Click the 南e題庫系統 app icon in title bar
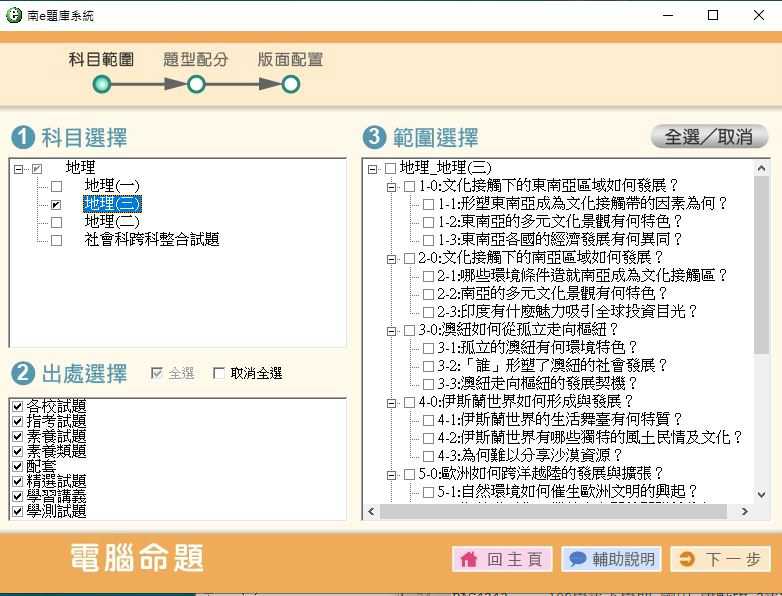 click(13, 15)
